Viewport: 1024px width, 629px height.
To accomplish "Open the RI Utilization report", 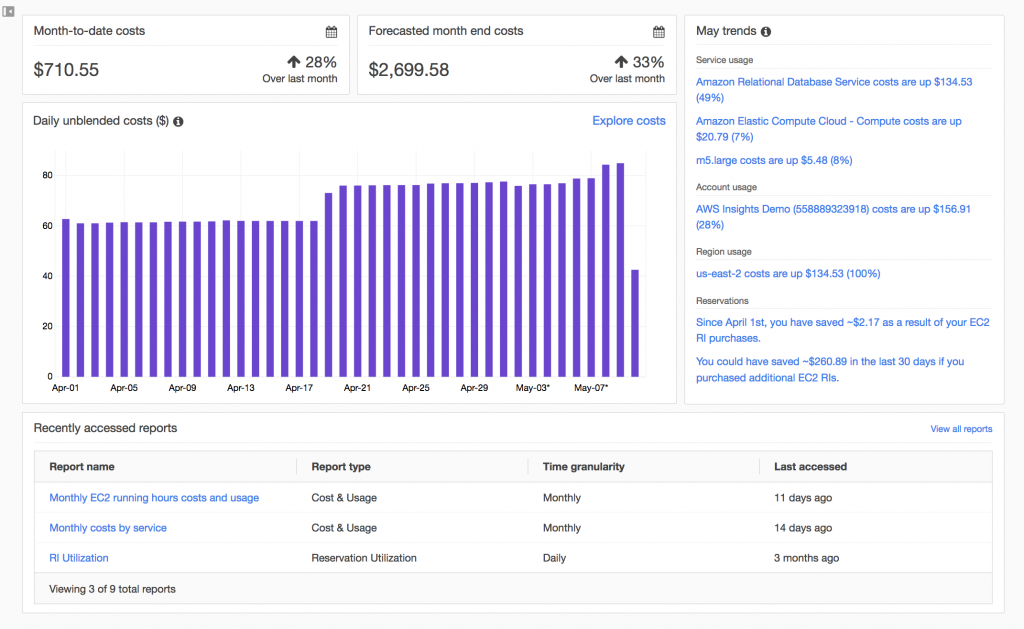I will click(78, 557).
